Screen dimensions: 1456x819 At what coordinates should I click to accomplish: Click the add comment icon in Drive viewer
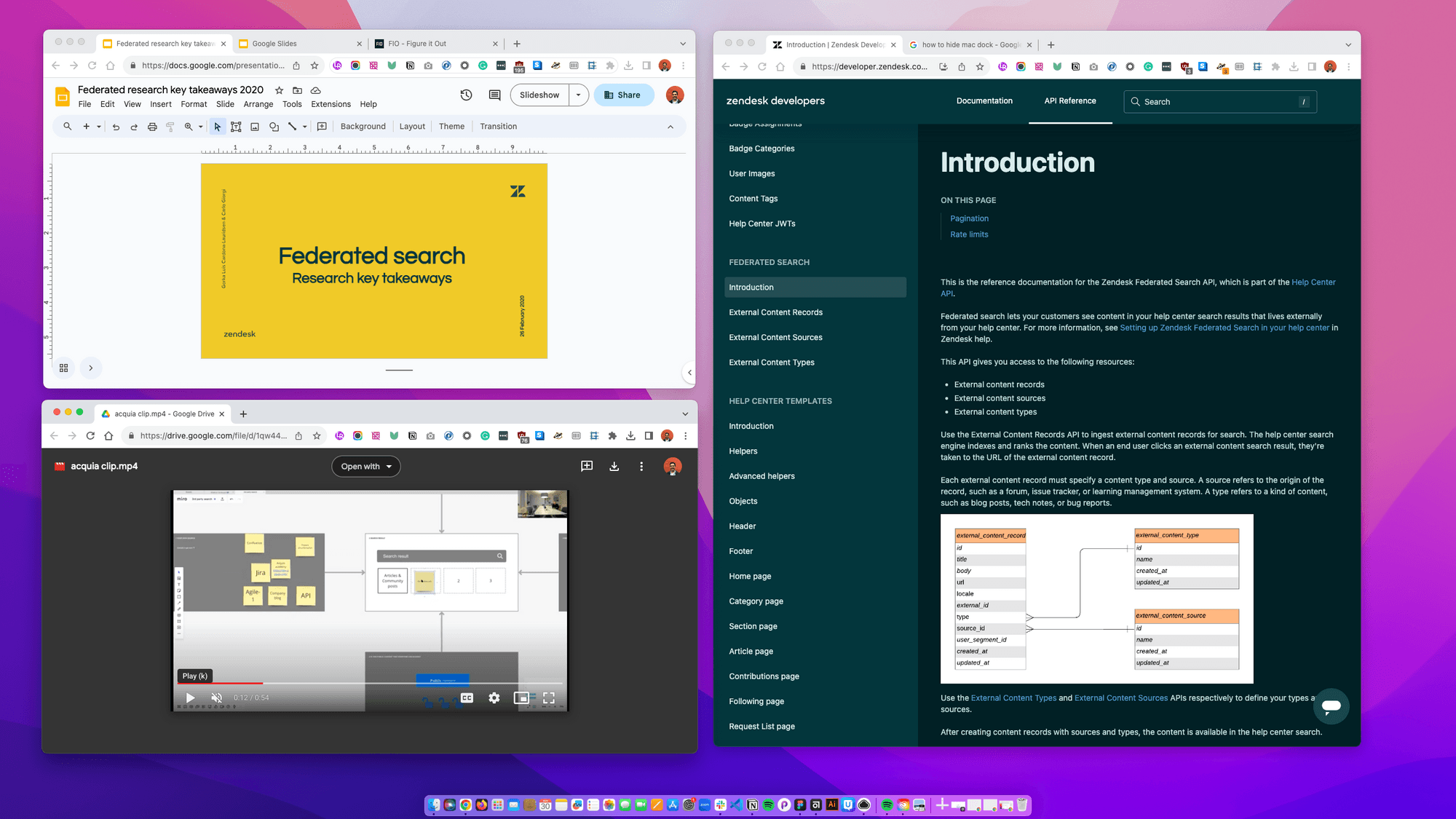tap(587, 466)
